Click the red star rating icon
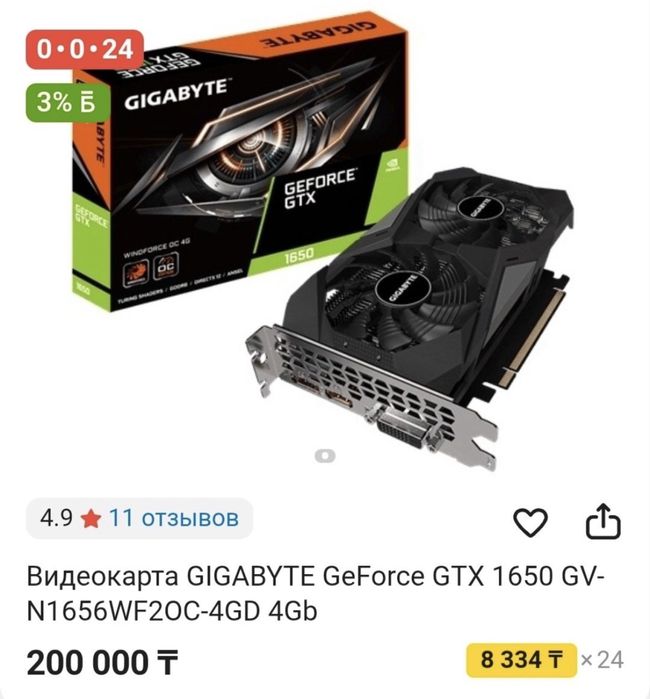 tap(91, 518)
